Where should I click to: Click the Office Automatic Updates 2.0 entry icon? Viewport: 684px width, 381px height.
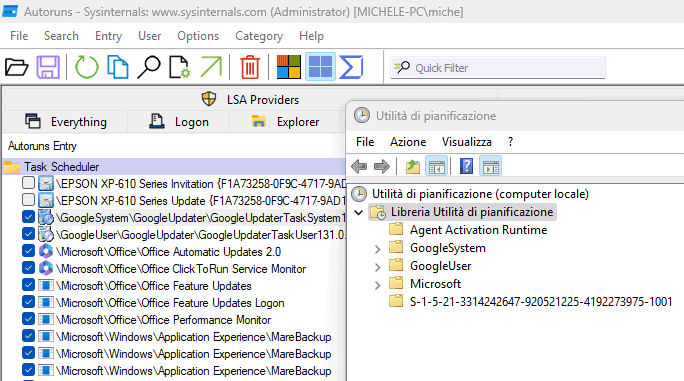(46, 251)
